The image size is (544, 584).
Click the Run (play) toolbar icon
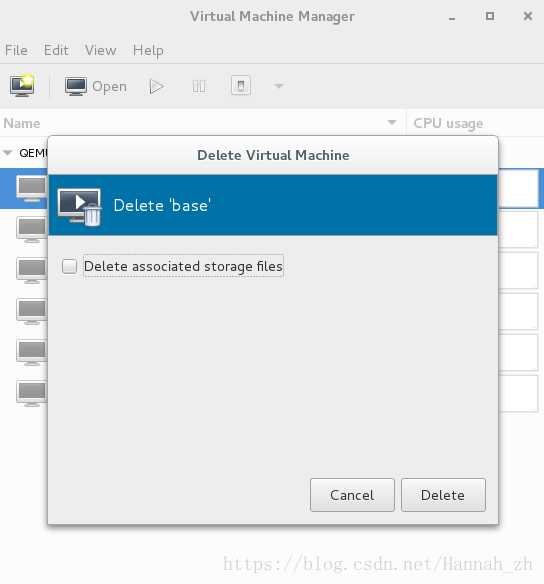(156, 86)
